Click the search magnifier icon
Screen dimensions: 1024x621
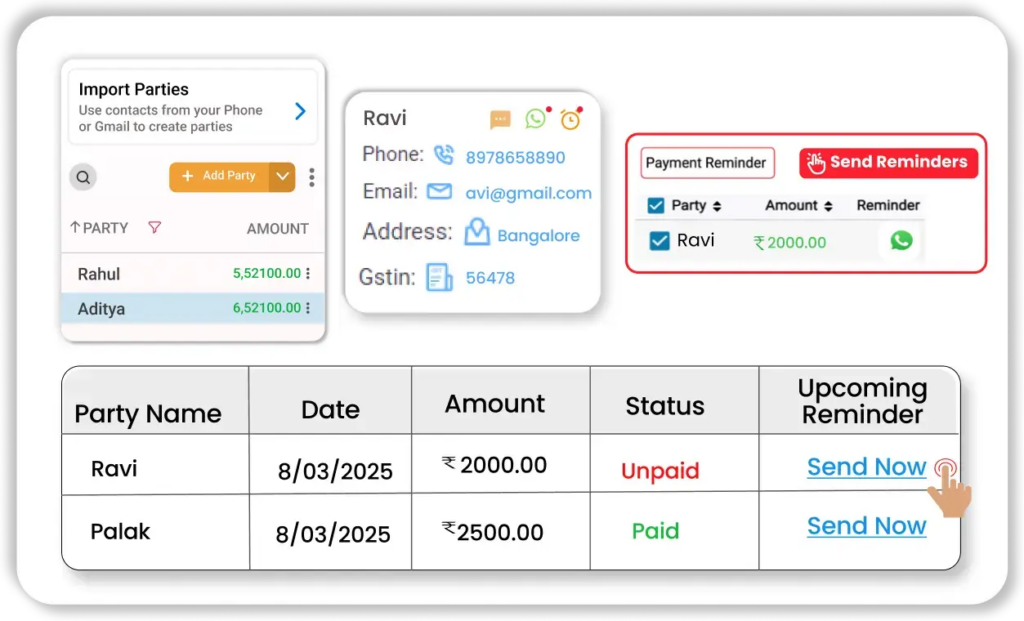pyautogui.click(x=84, y=177)
